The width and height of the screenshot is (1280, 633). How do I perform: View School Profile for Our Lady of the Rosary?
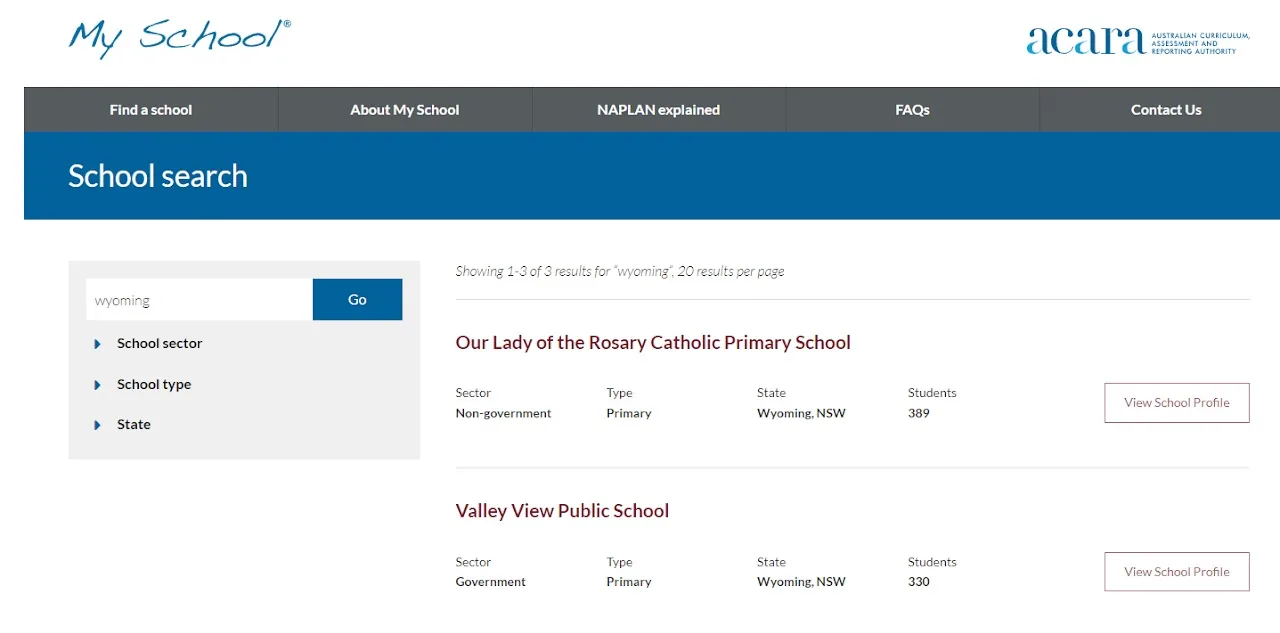[1177, 403]
